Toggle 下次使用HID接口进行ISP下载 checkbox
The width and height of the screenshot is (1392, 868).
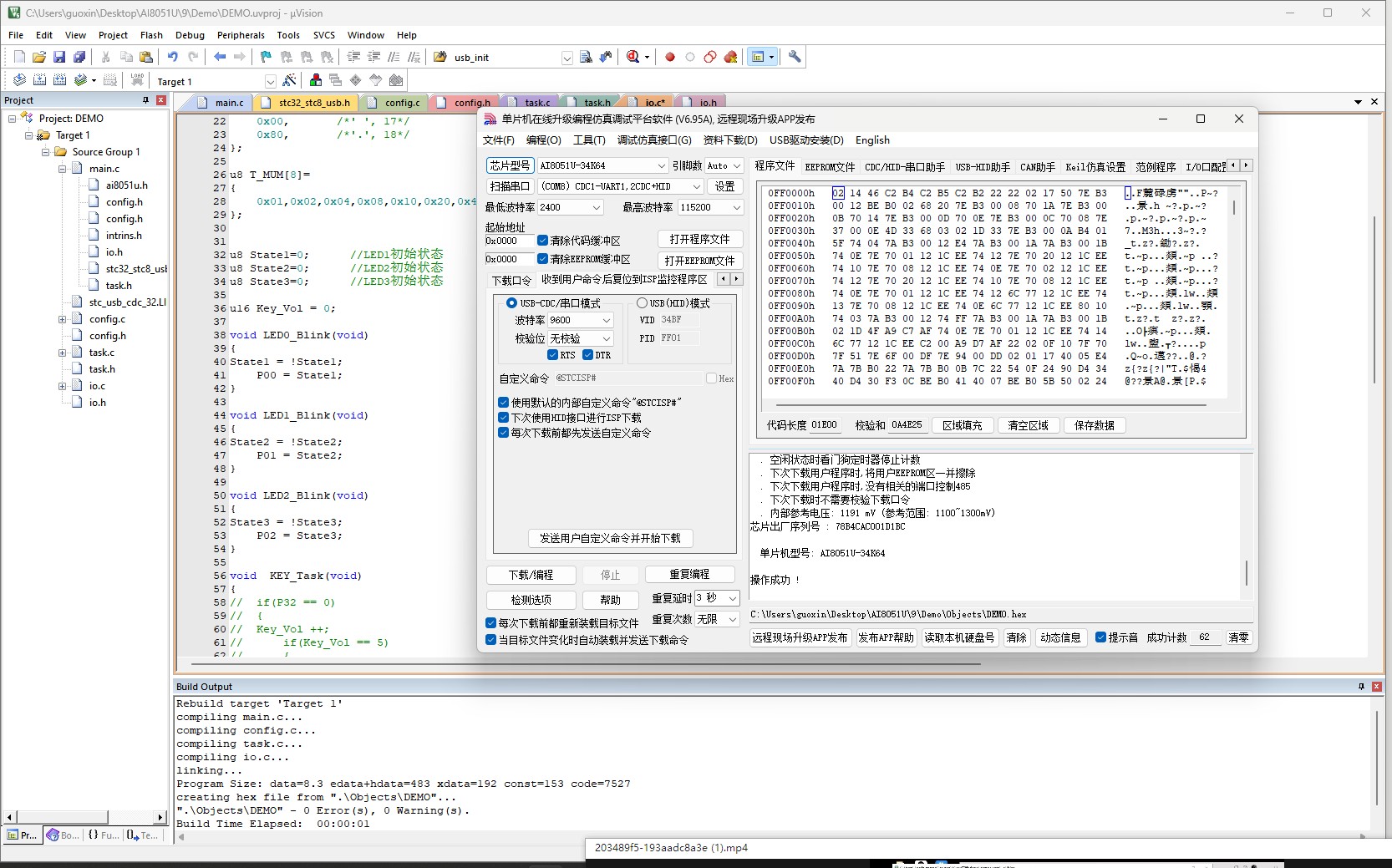pos(503,418)
